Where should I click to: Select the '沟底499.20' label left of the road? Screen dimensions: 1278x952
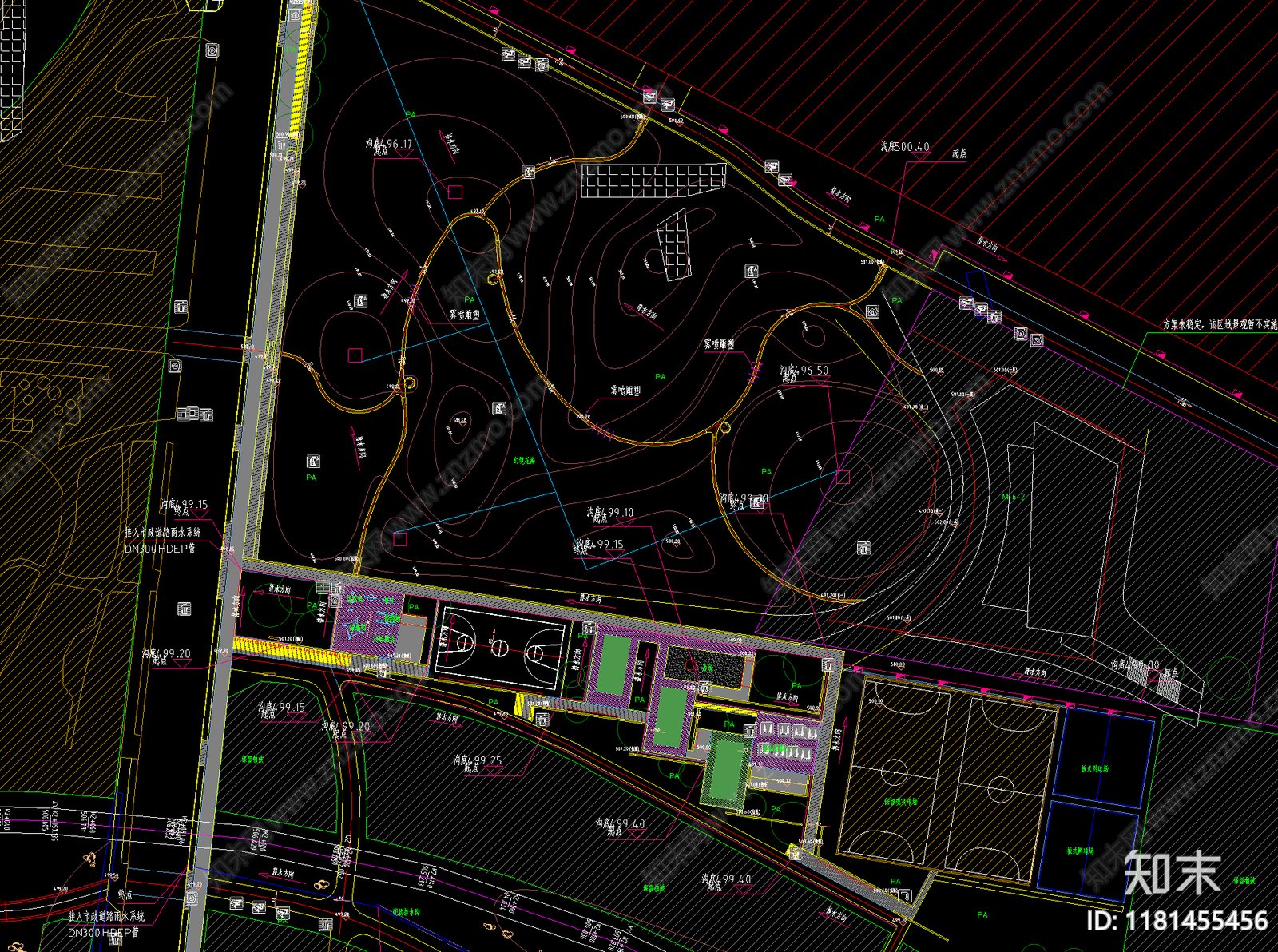(x=166, y=653)
